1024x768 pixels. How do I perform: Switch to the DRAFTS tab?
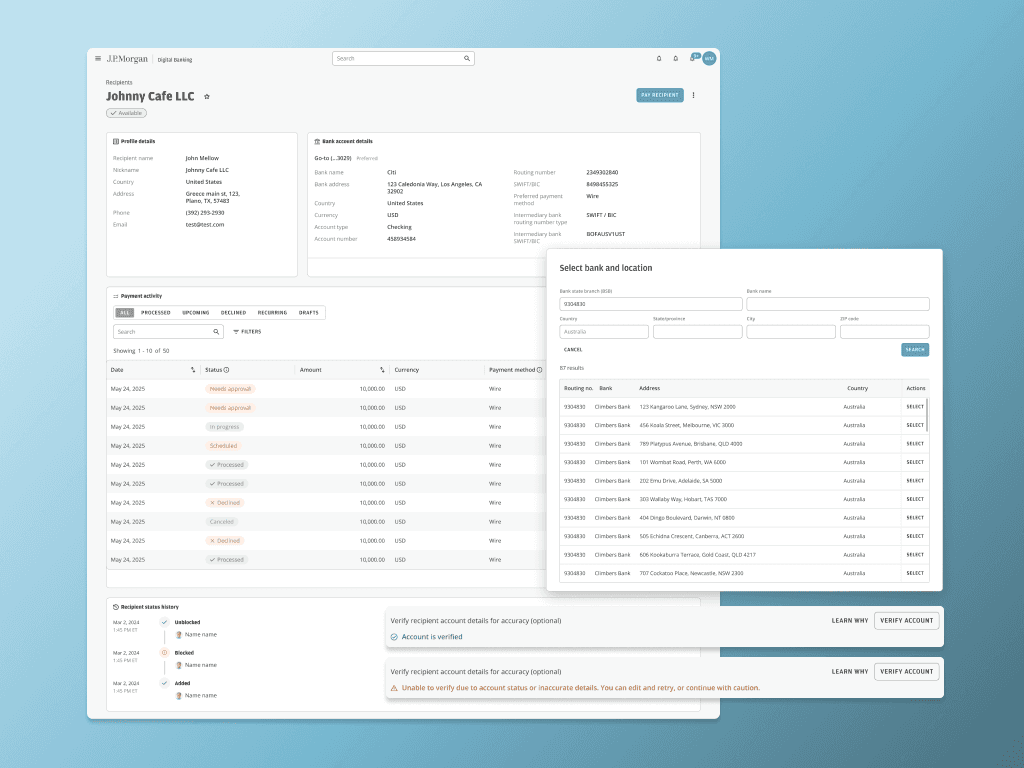pyautogui.click(x=309, y=313)
